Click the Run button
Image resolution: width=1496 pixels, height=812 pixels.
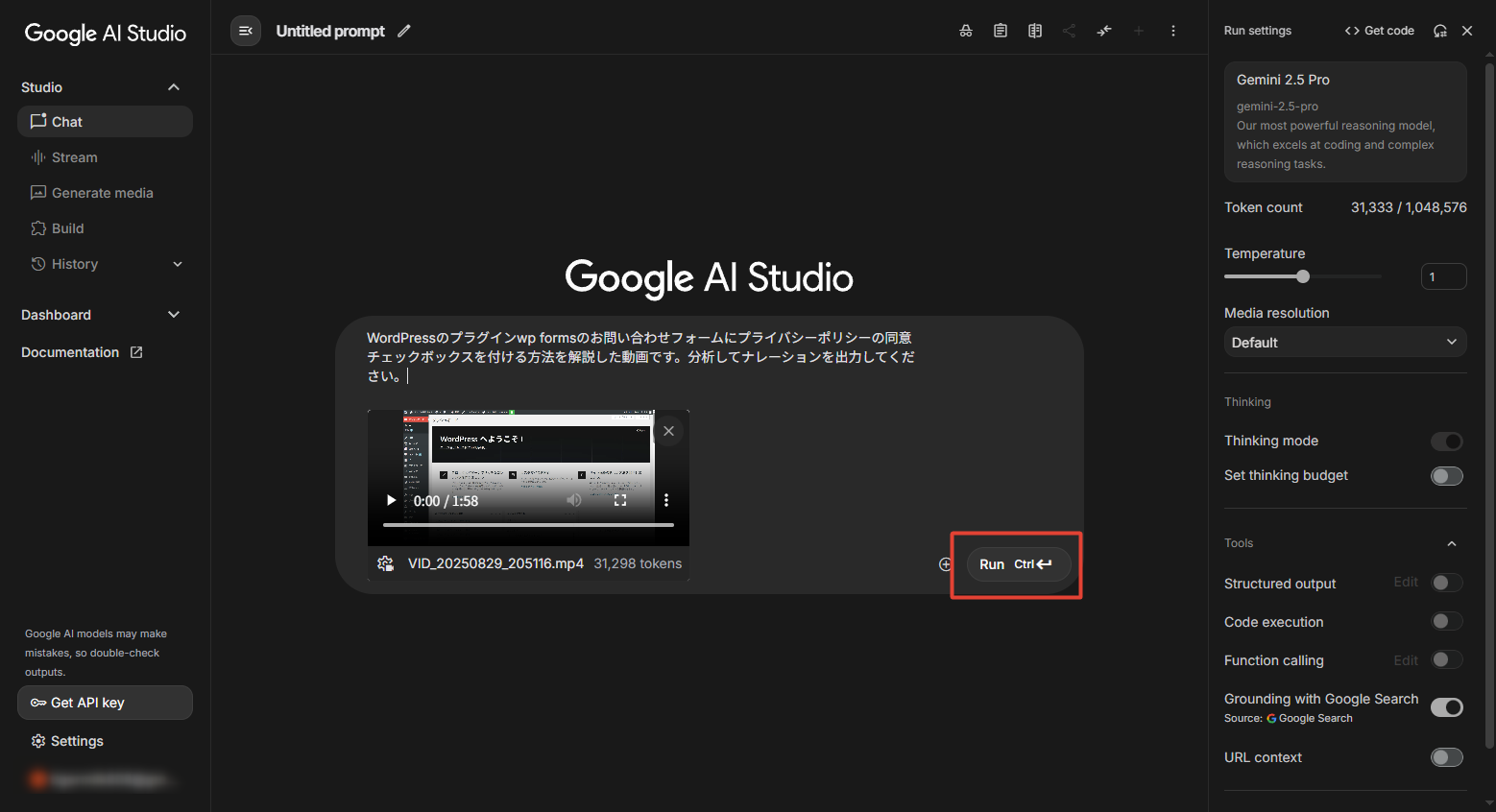1018,564
